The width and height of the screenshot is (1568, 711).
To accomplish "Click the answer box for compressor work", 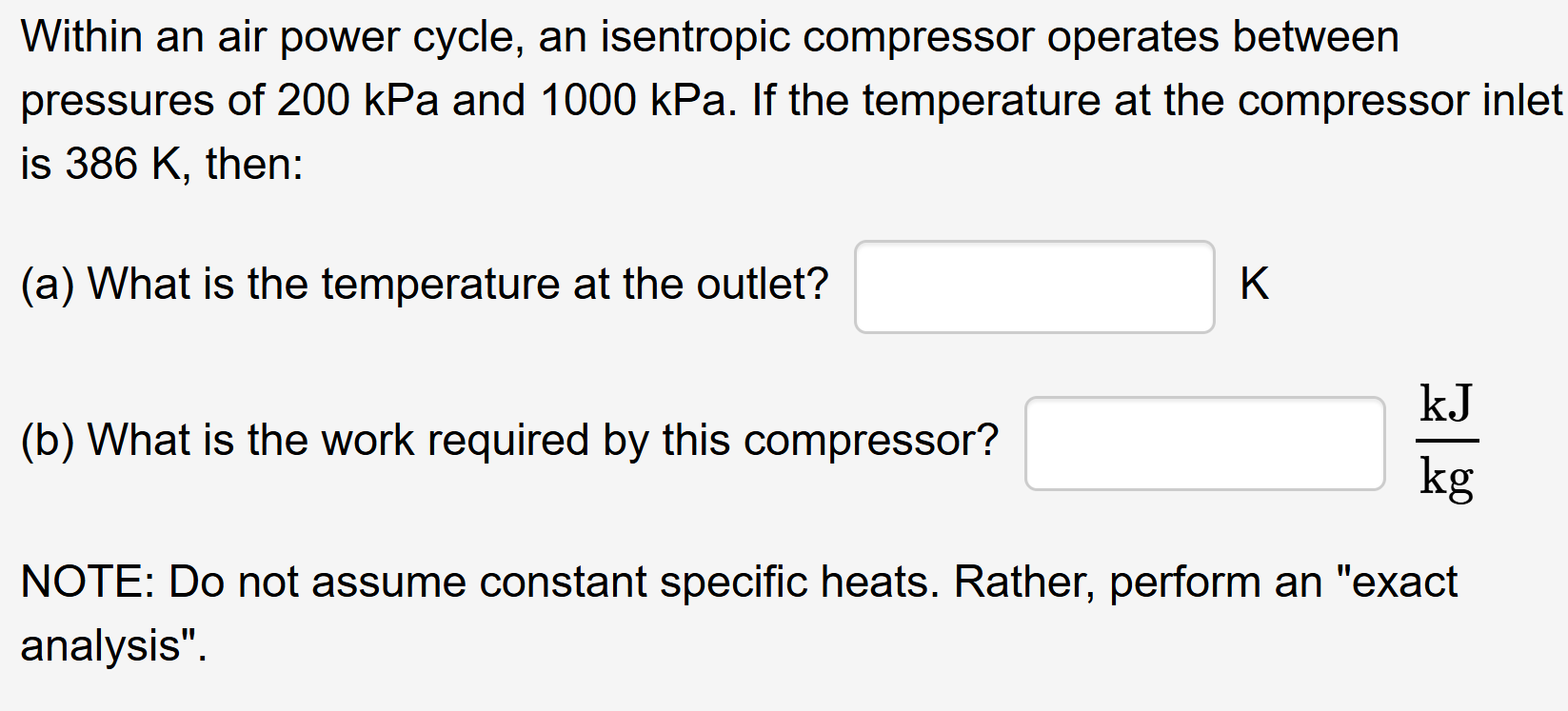I will pos(1203,444).
